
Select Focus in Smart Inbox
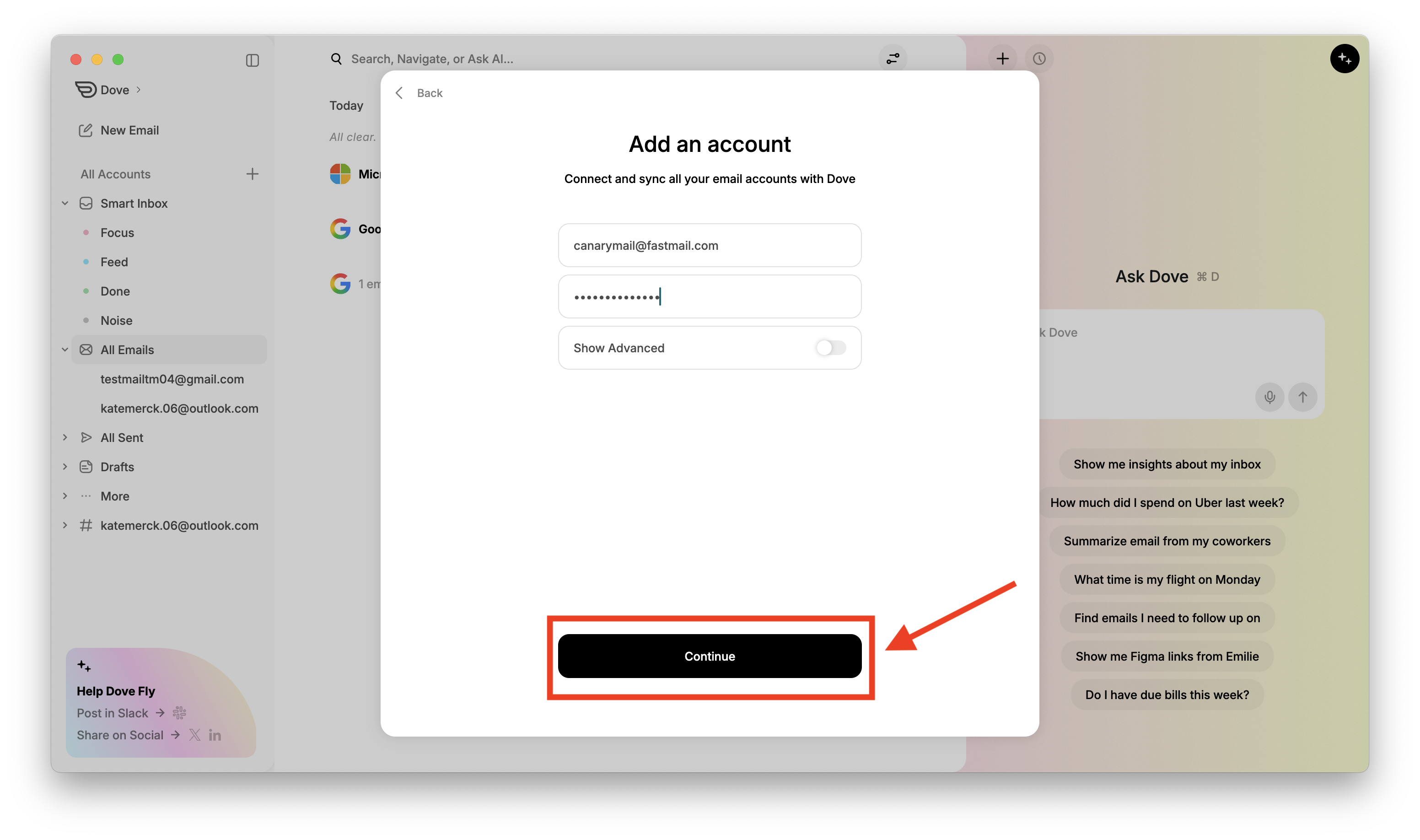[117, 232]
